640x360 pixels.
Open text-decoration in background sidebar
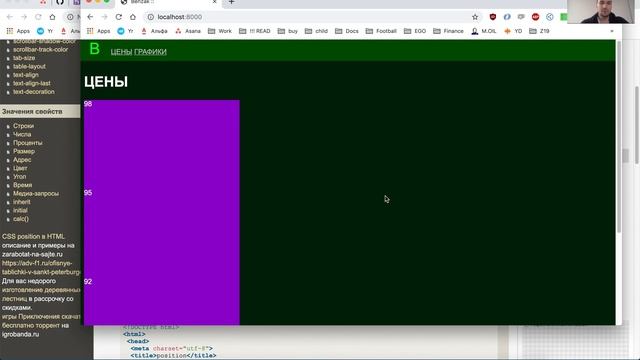click(x=33, y=92)
